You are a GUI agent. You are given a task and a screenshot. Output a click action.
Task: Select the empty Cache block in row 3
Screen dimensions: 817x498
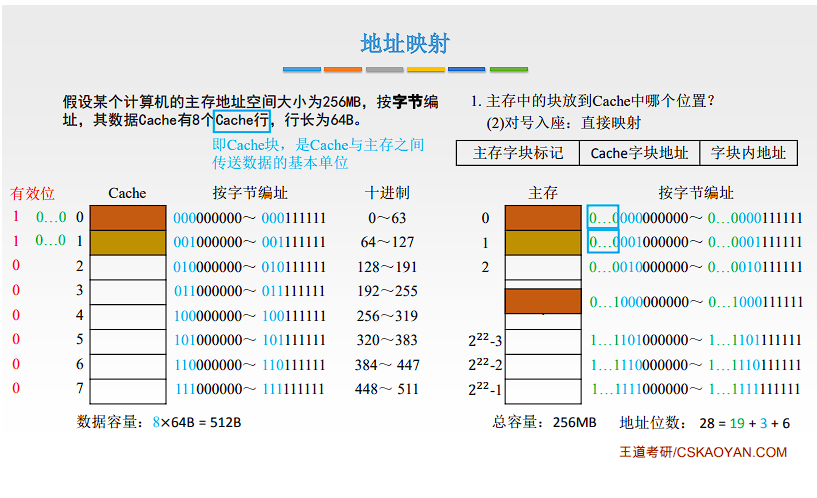tap(128, 292)
